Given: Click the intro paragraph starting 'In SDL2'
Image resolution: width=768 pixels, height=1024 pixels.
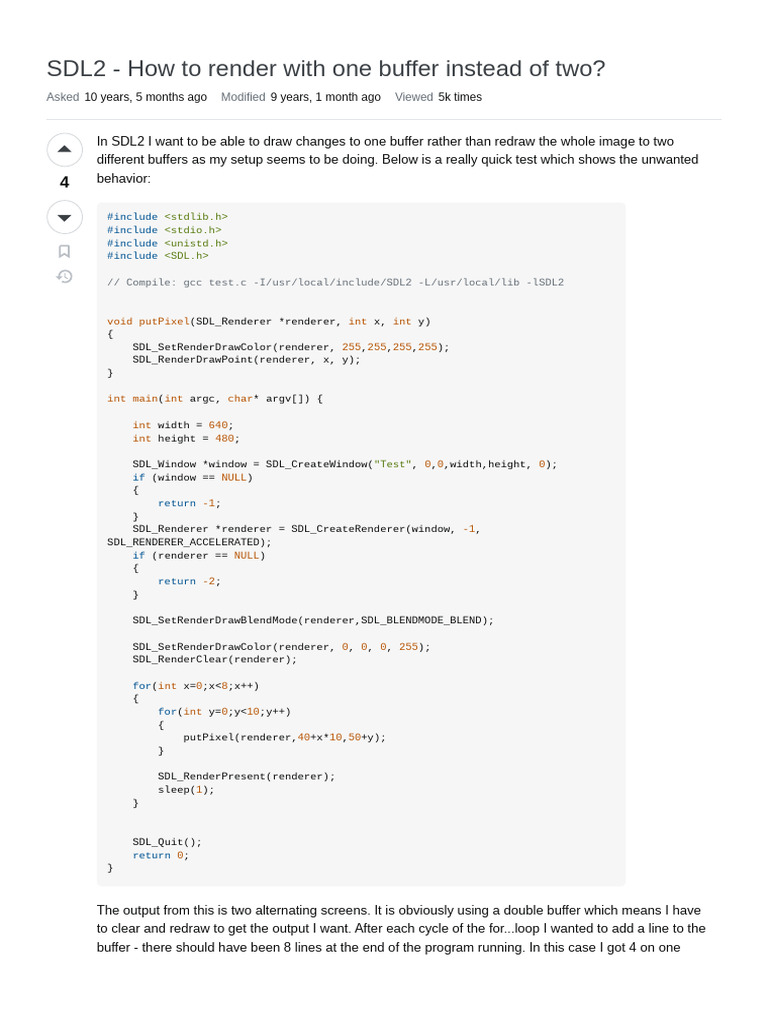Looking at the screenshot, I should [x=398, y=159].
